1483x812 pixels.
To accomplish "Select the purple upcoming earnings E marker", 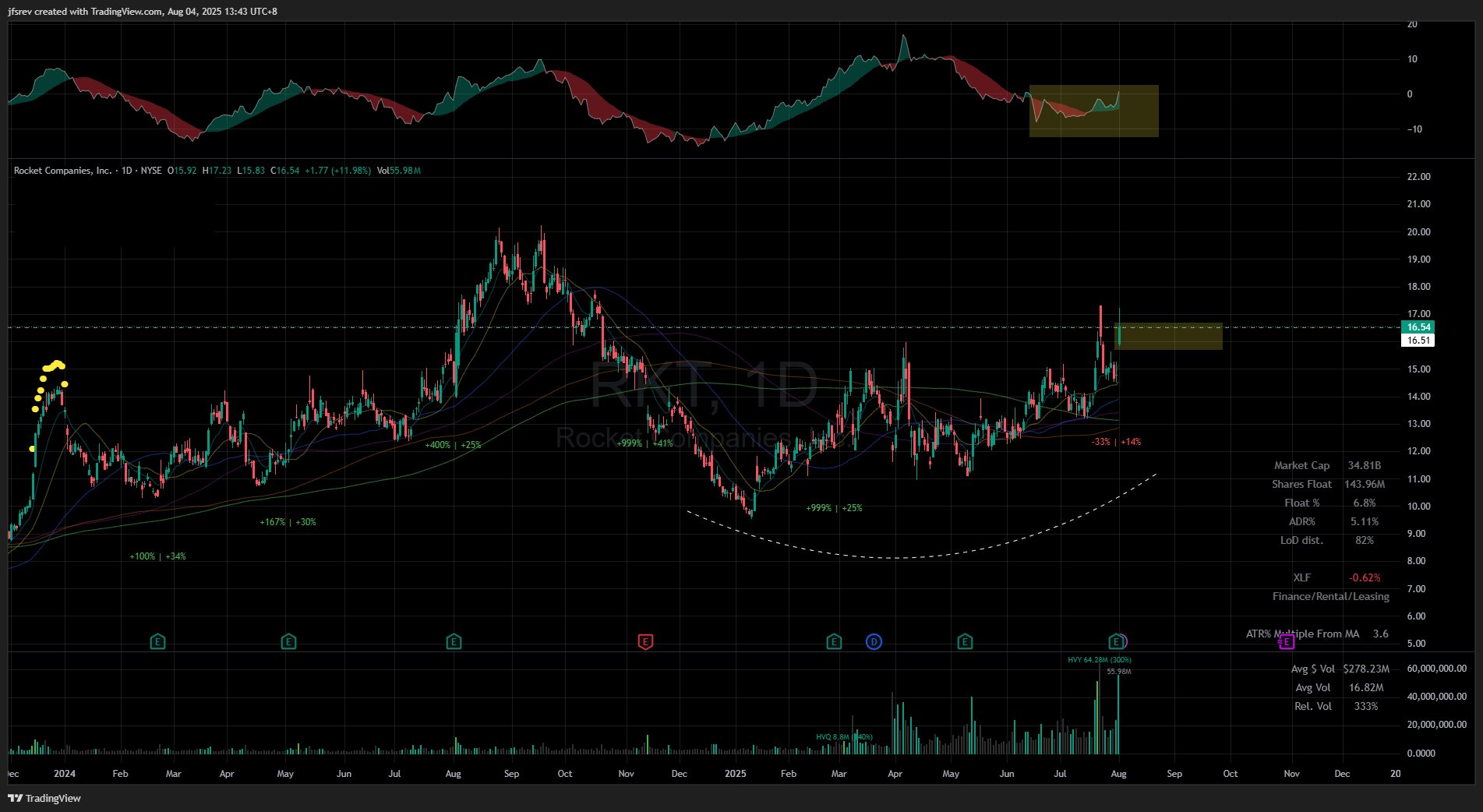I will click(1287, 642).
